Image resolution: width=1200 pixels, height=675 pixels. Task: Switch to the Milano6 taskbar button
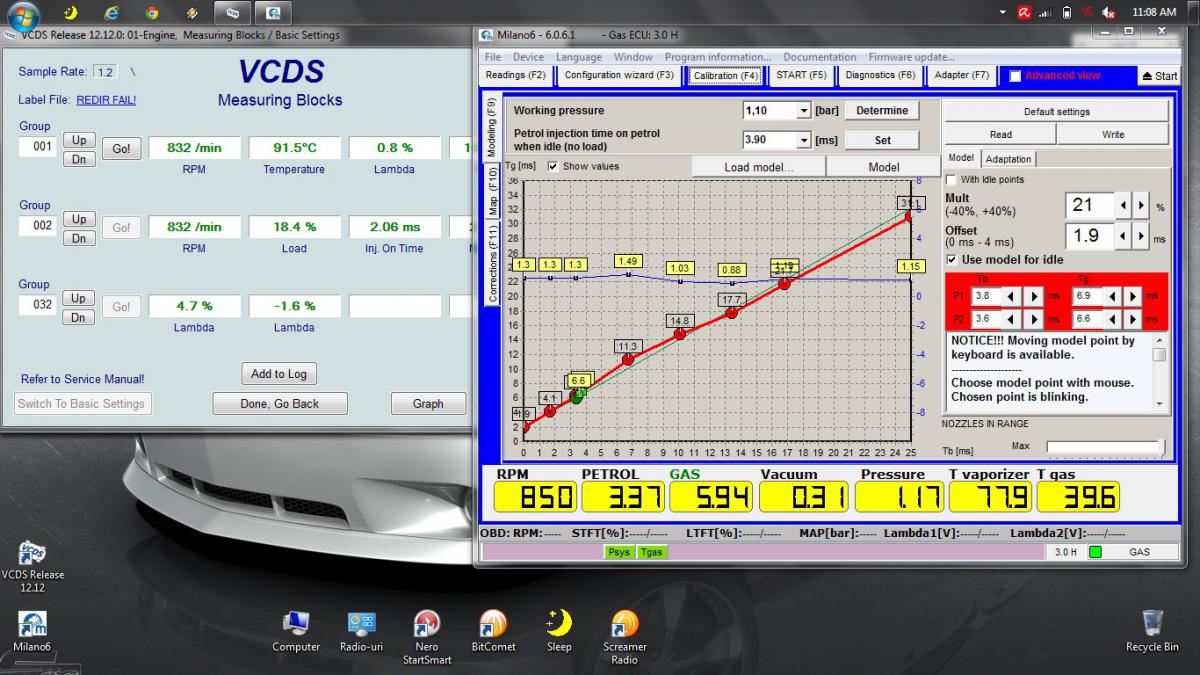click(x=273, y=13)
